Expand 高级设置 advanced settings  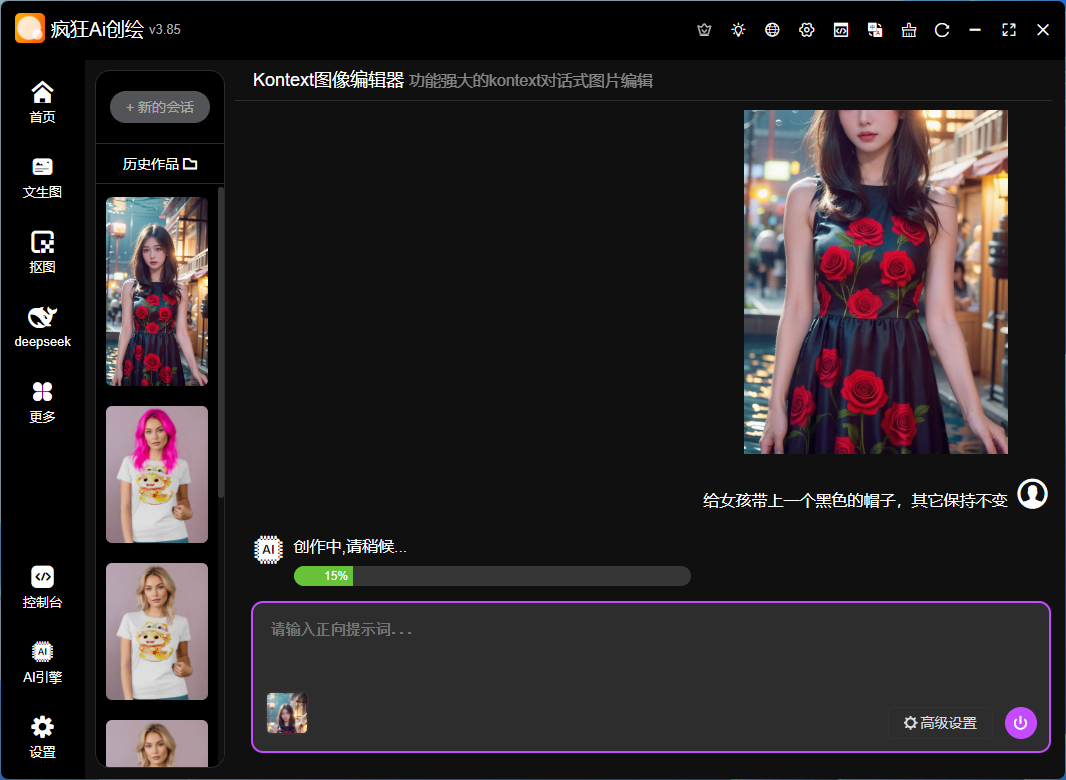click(940, 723)
